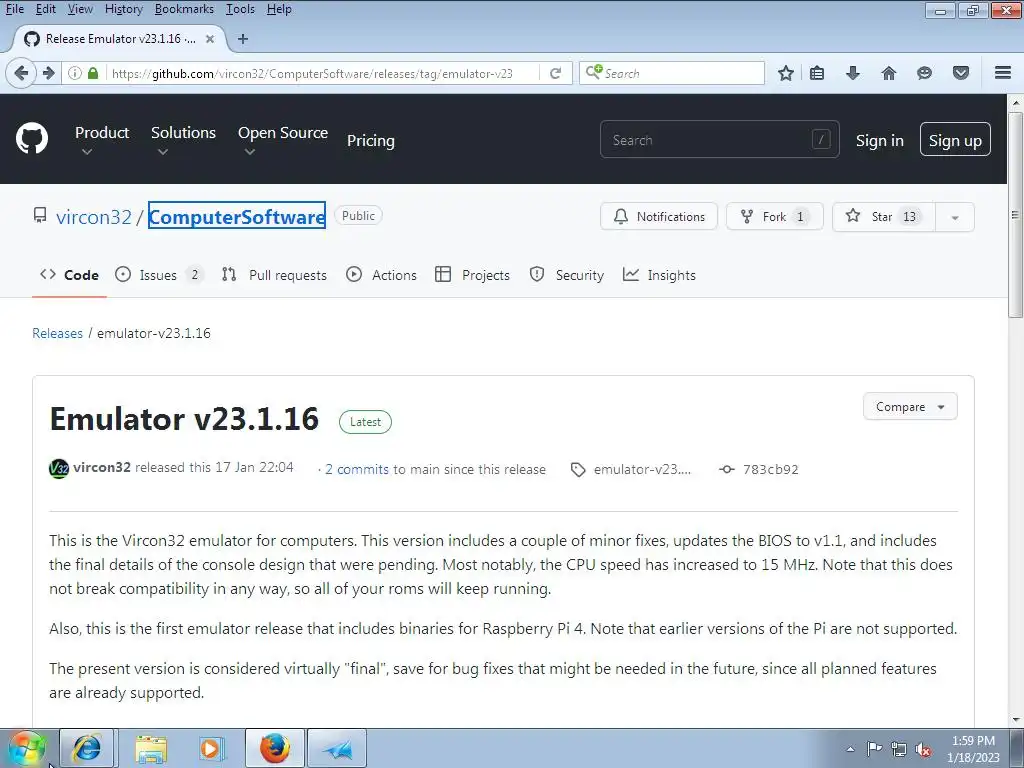Open the Star lists dropdown arrow

[x=955, y=217]
